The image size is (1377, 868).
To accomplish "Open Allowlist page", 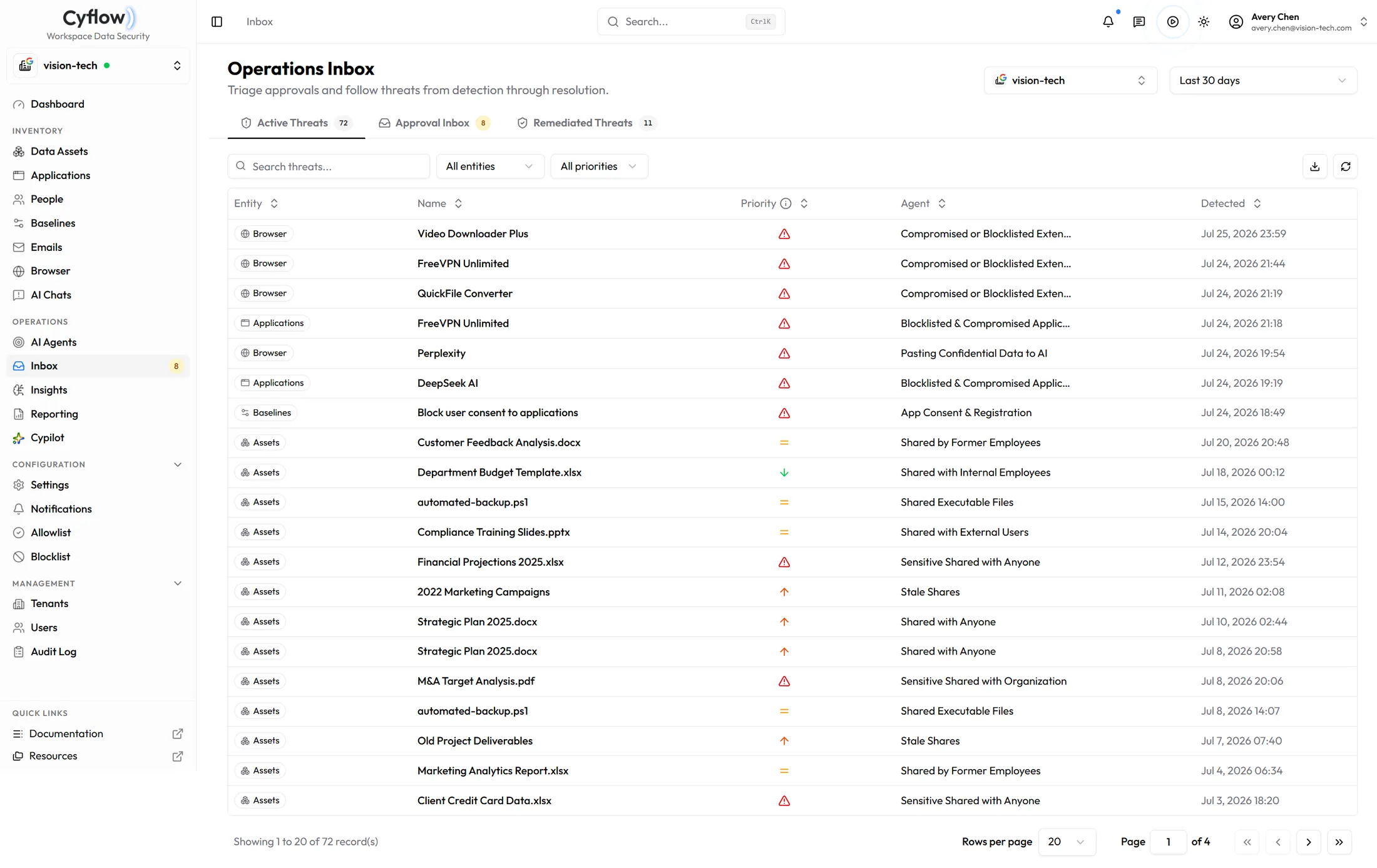I will pyautogui.click(x=51, y=533).
